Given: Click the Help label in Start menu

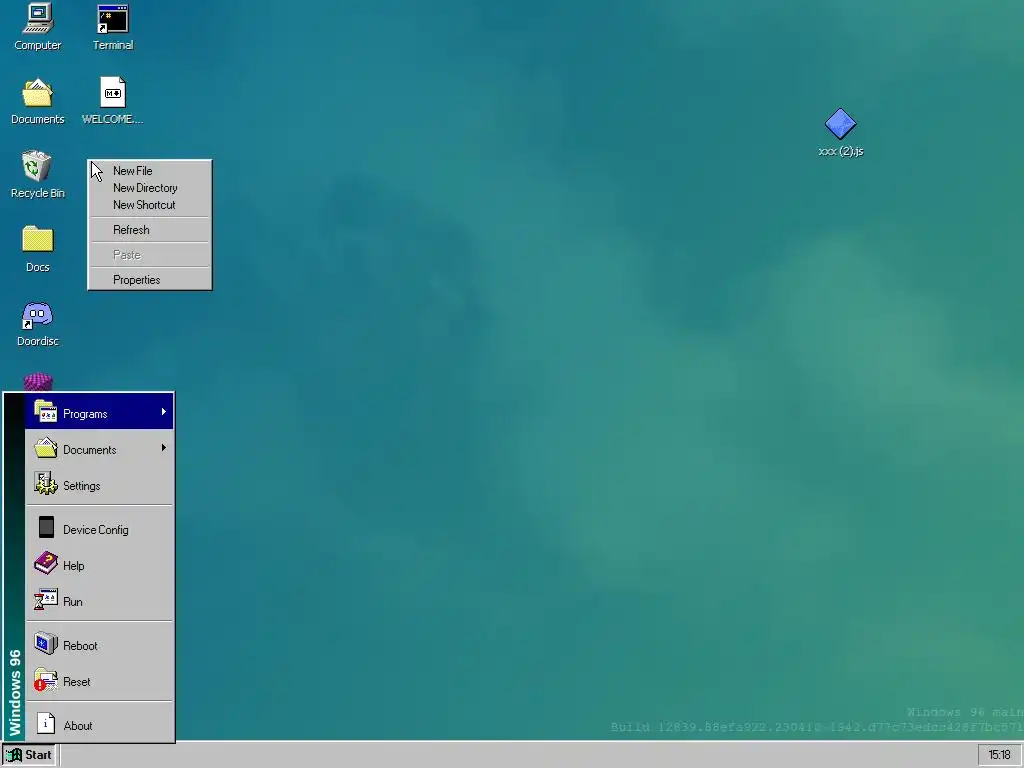Looking at the screenshot, I should click(74, 566).
